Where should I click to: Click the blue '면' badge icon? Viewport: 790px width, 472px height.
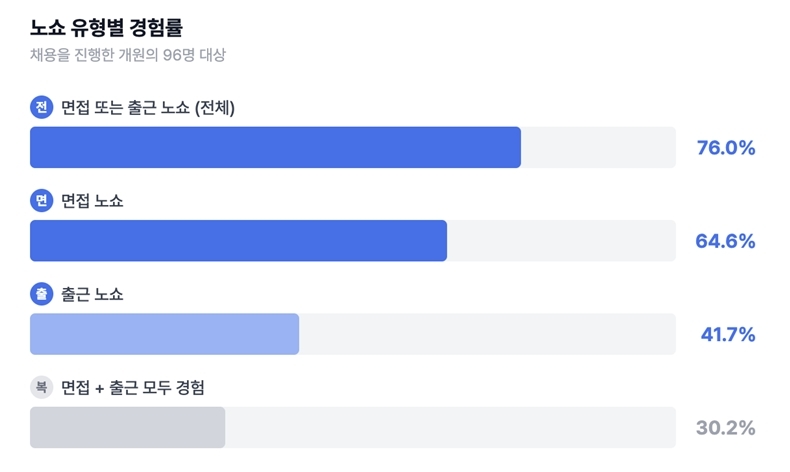pos(41,201)
